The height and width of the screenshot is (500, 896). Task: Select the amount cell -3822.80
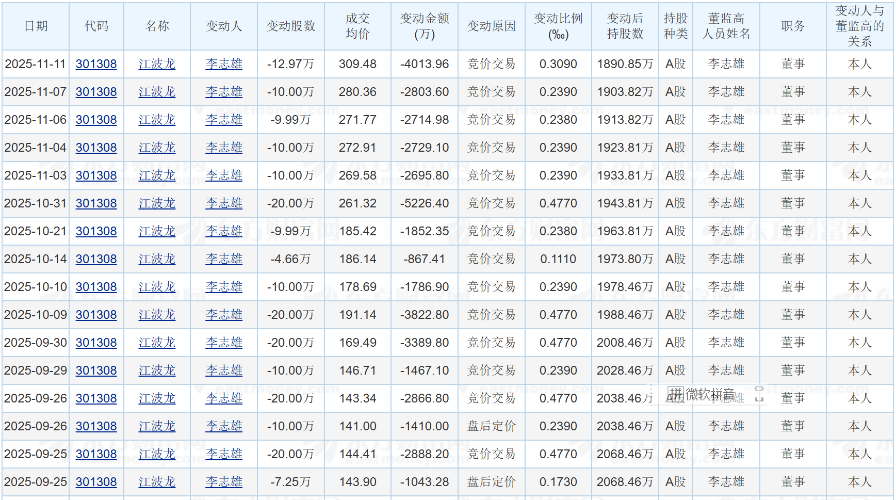click(x=425, y=315)
